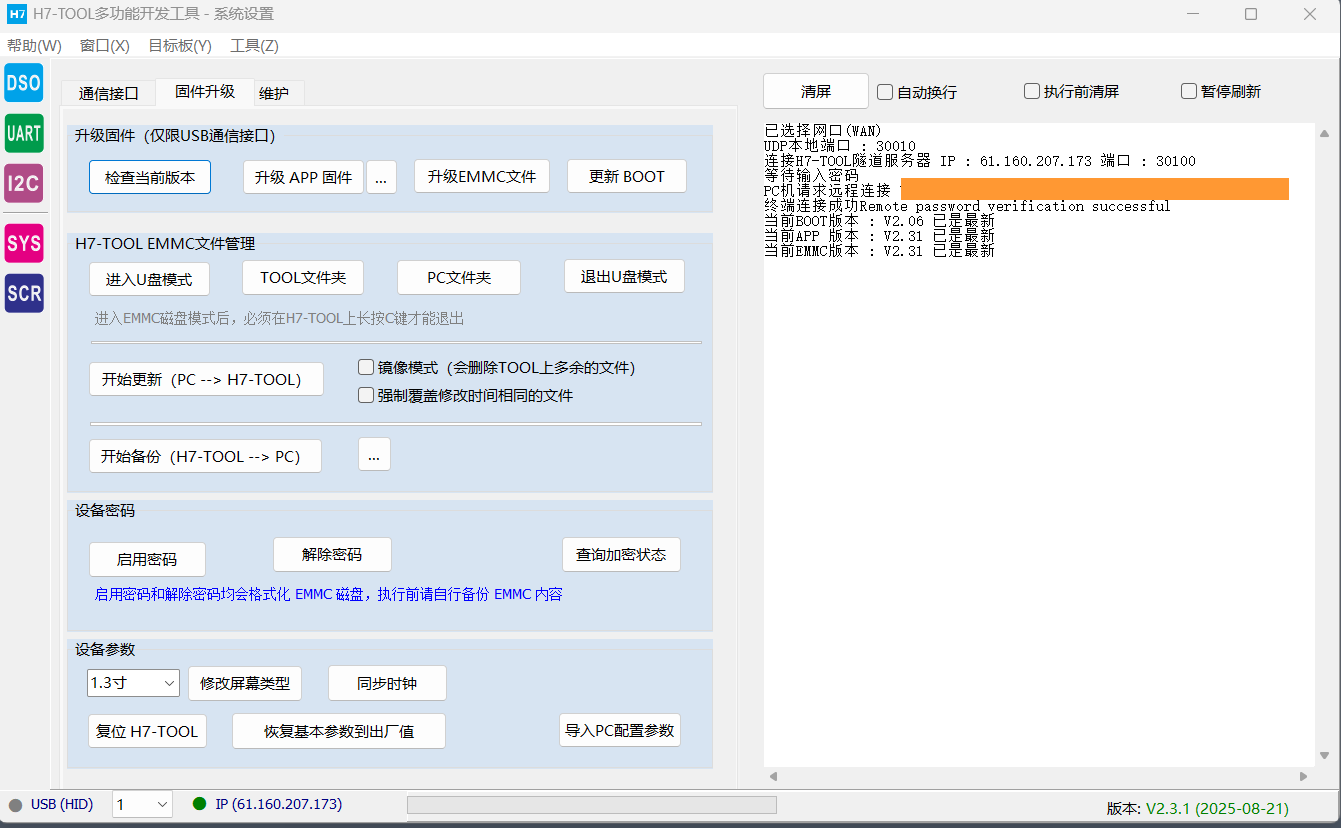Click the H7 logo in title bar
Viewport: 1341px width, 828px height.
click(16, 14)
